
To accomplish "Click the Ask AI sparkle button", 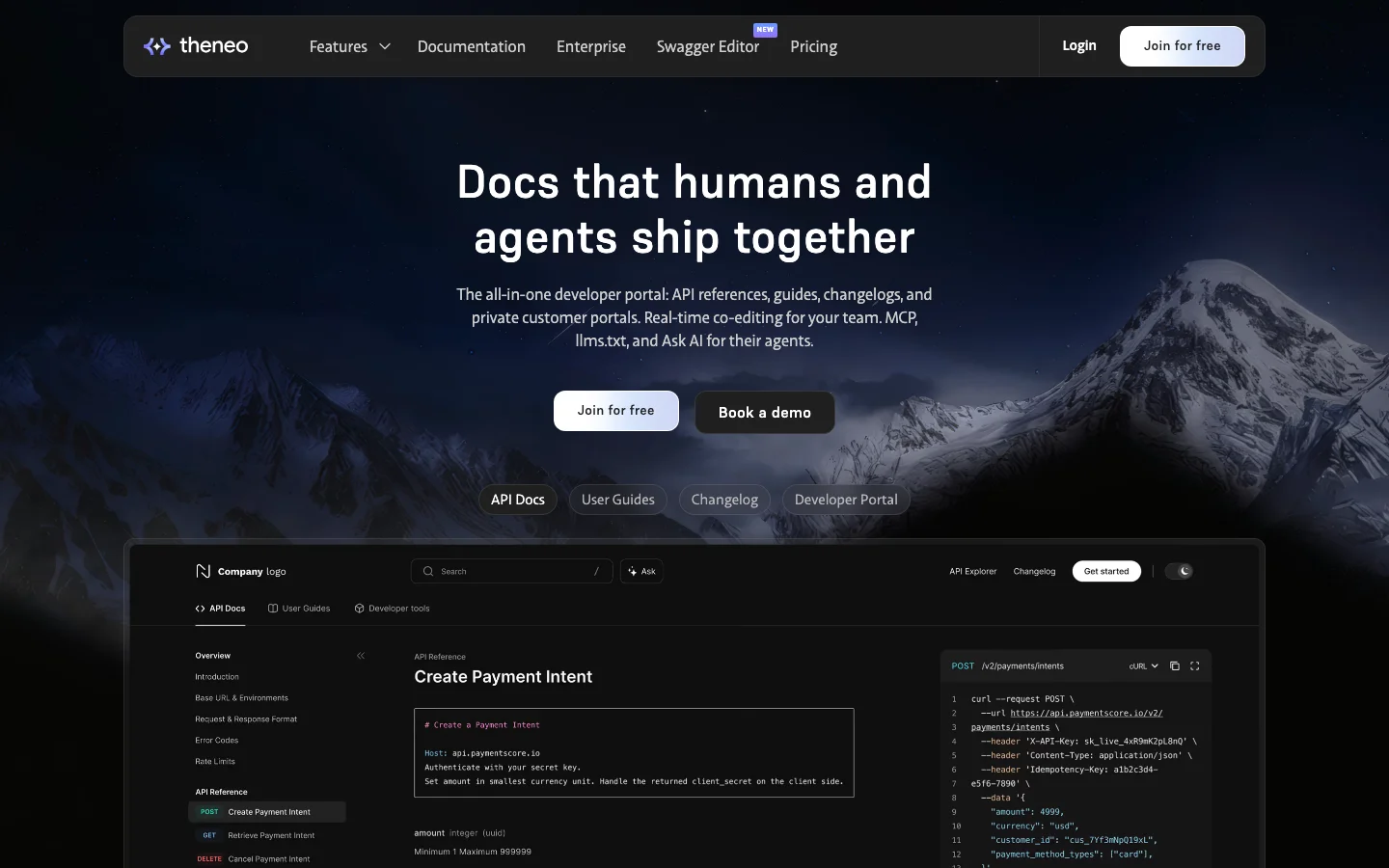I will pyautogui.click(x=641, y=571).
